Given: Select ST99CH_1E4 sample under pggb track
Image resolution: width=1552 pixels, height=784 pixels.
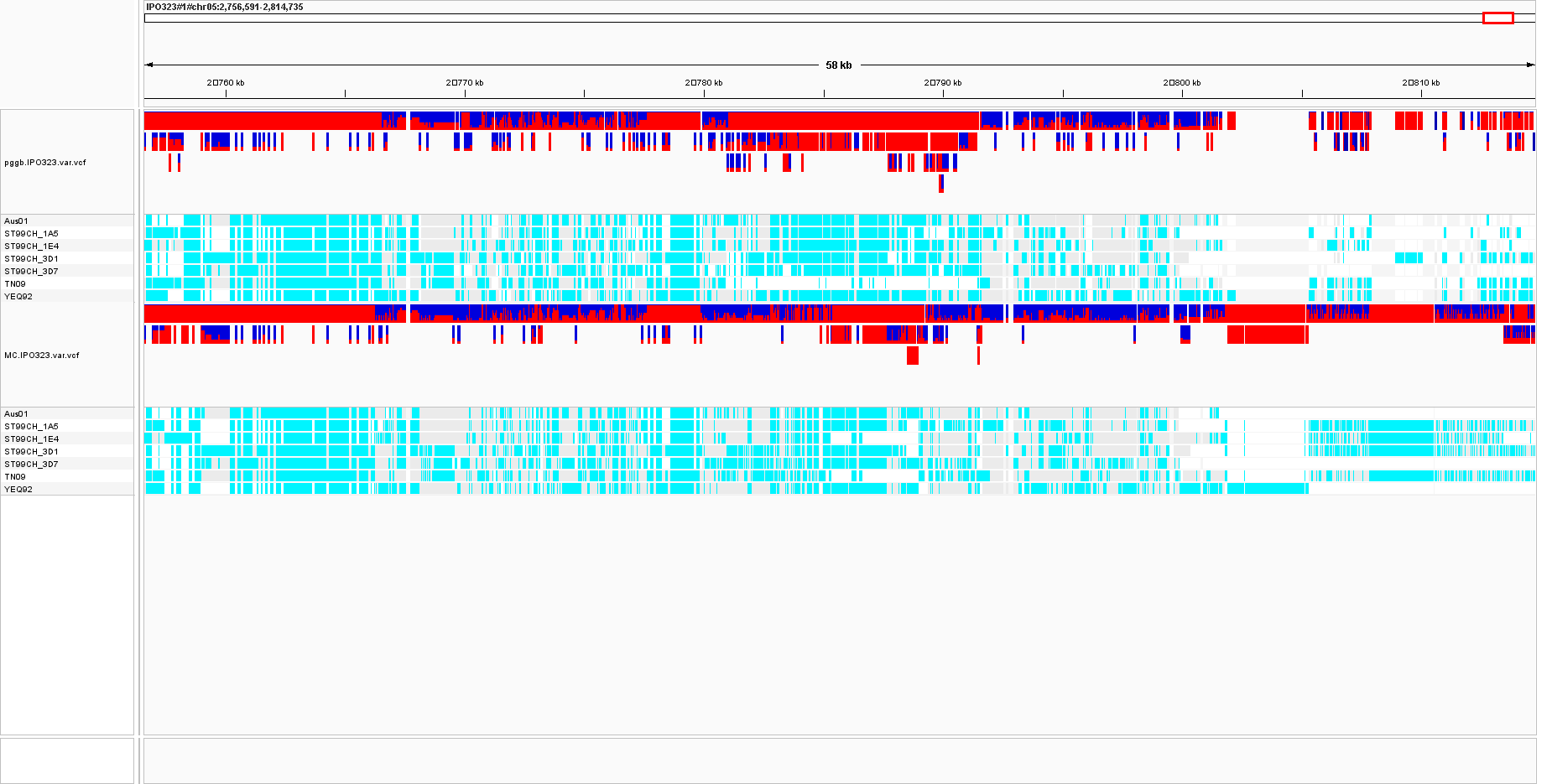Looking at the screenshot, I should (31, 247).
